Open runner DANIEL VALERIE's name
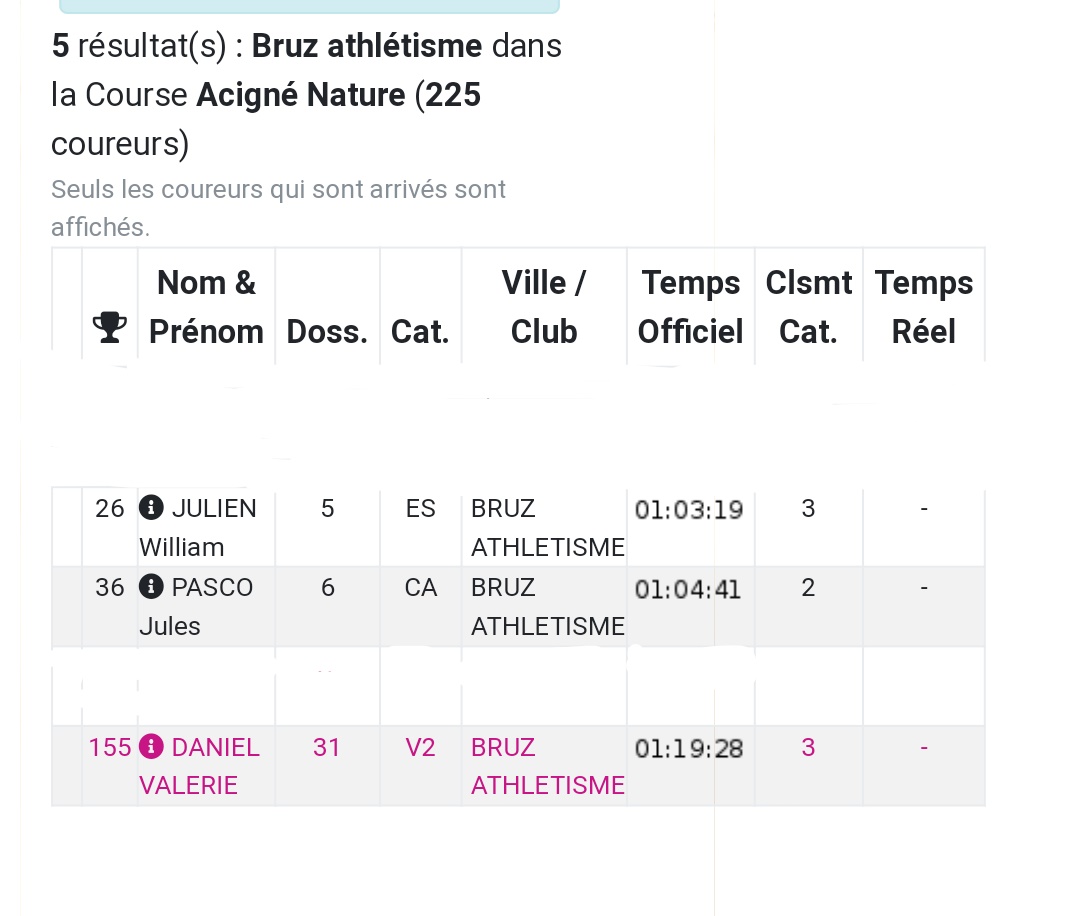The image size is (1073, 916). point(199,766)
